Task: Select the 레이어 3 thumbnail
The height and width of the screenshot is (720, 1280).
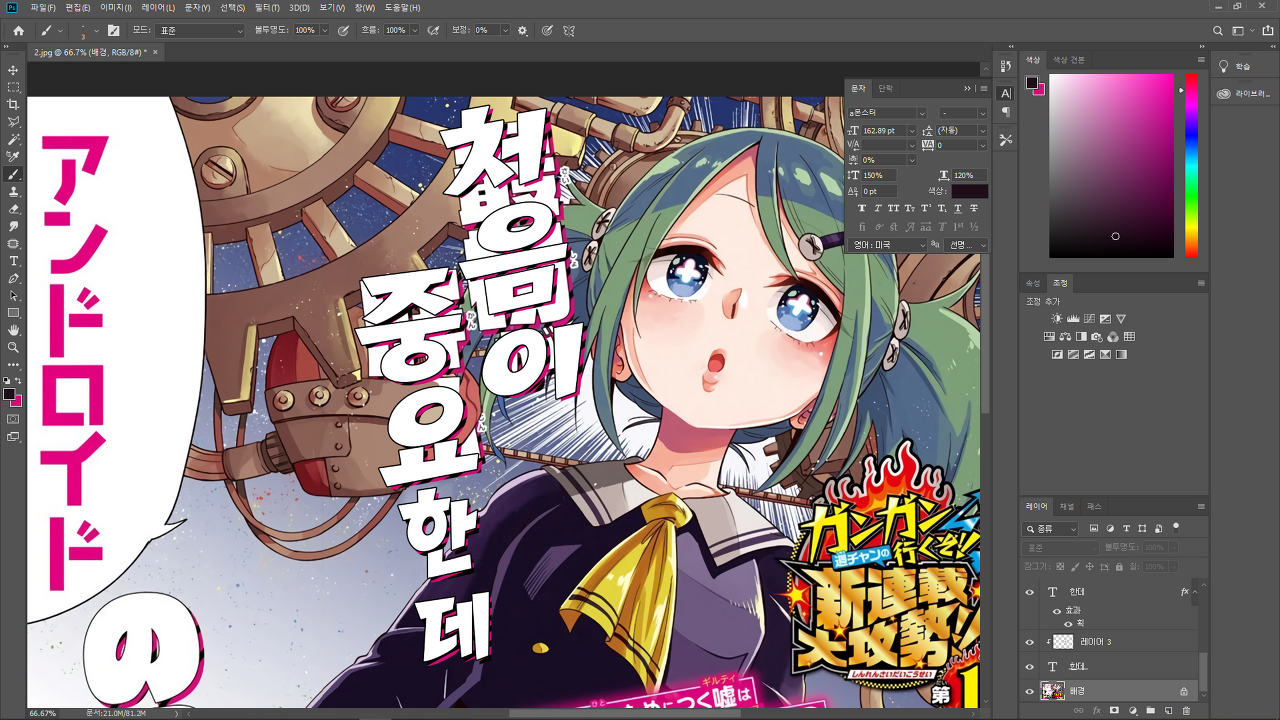Action: pyautogui.click(x=1063, y=642)
